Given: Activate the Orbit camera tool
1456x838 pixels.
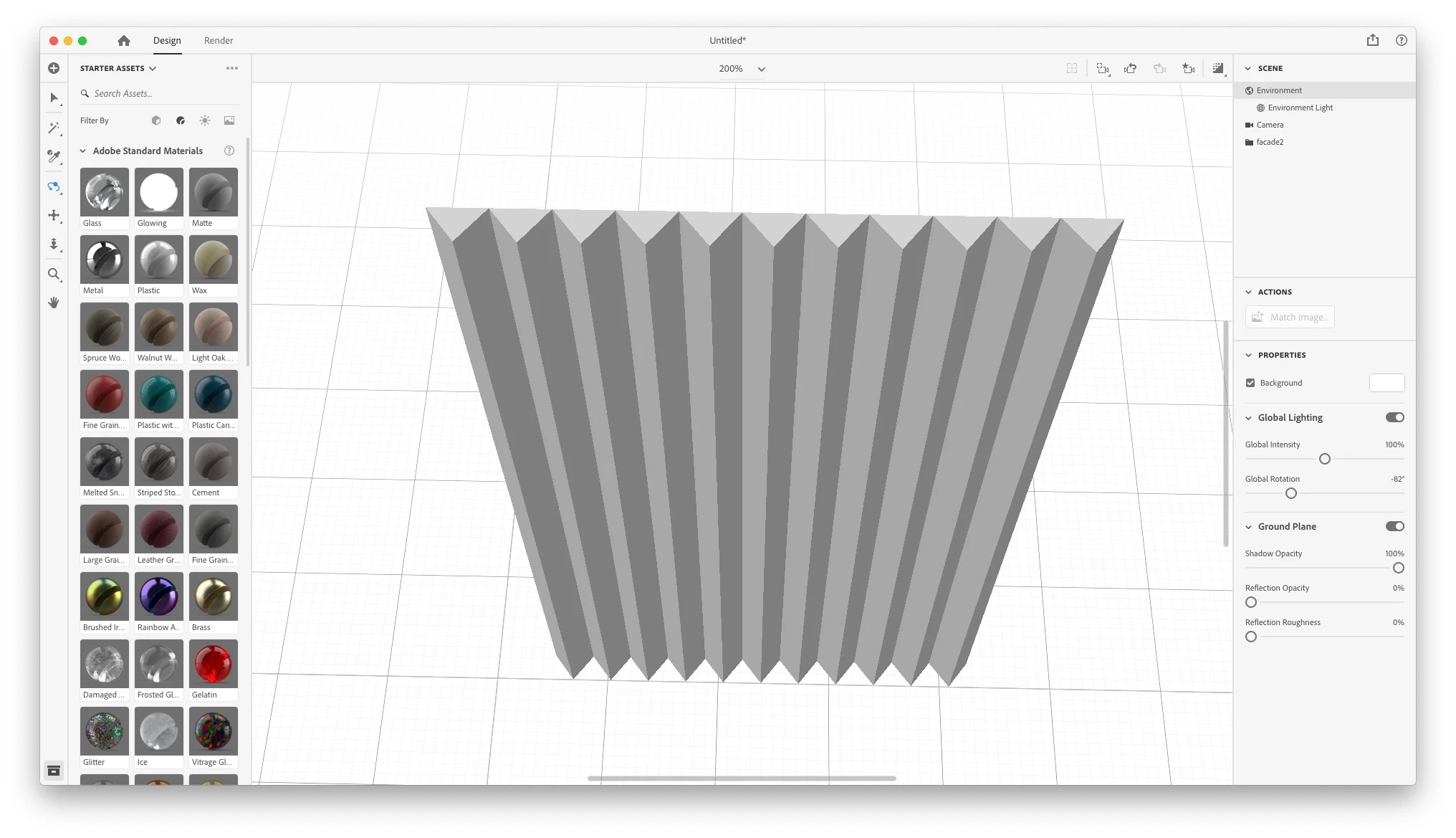Looking at the screenshot, I should click(x=54, y=186).
